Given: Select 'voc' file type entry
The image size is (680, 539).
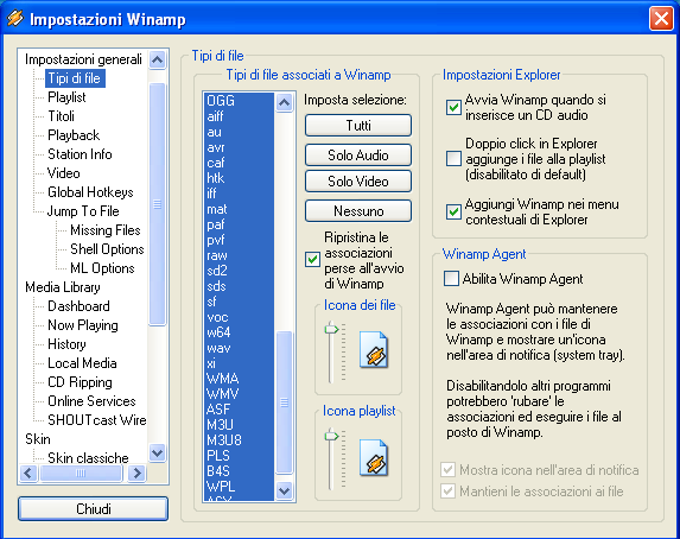Looking at the screenshot, I should pos(239,317).
